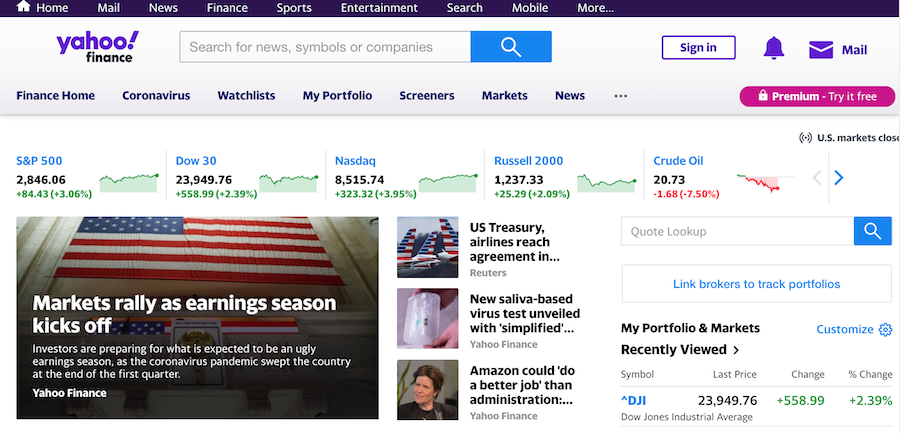
Task: Open Link brokers to track portfolios
Action: coord(756,284)
